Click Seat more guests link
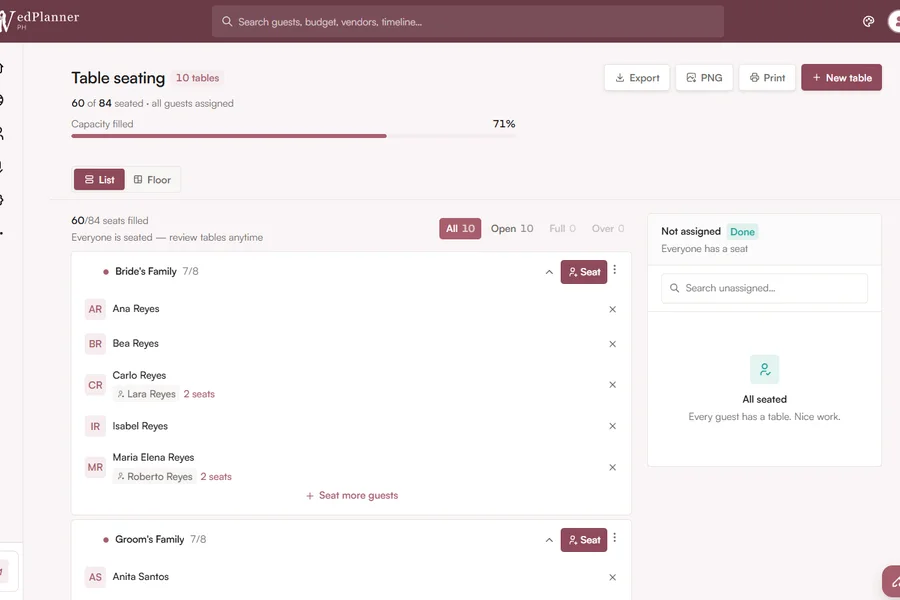This screenshot has width=900, height=600. [352, 496]
